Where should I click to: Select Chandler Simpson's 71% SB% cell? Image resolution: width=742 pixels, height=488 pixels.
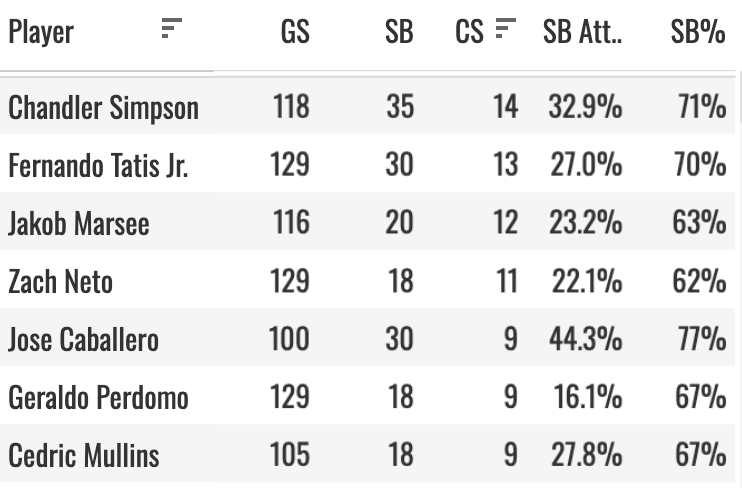click(x=702, y=106)
